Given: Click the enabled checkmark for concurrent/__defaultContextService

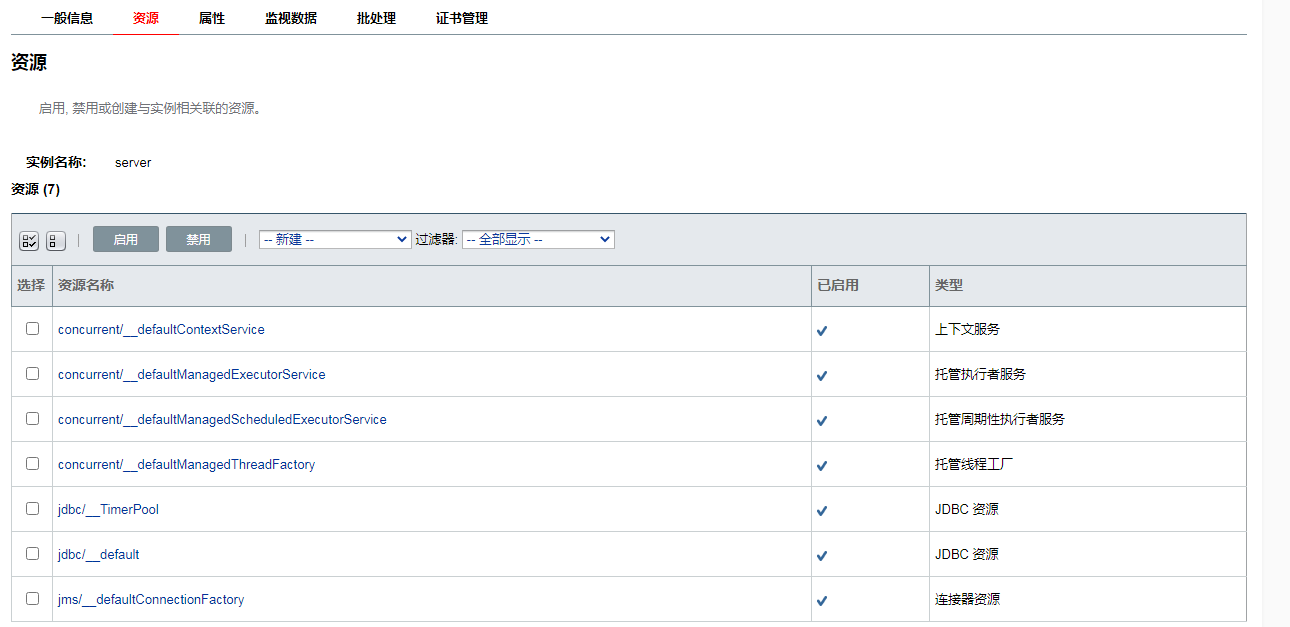Looking at the screenshot, I should point(822,330).
